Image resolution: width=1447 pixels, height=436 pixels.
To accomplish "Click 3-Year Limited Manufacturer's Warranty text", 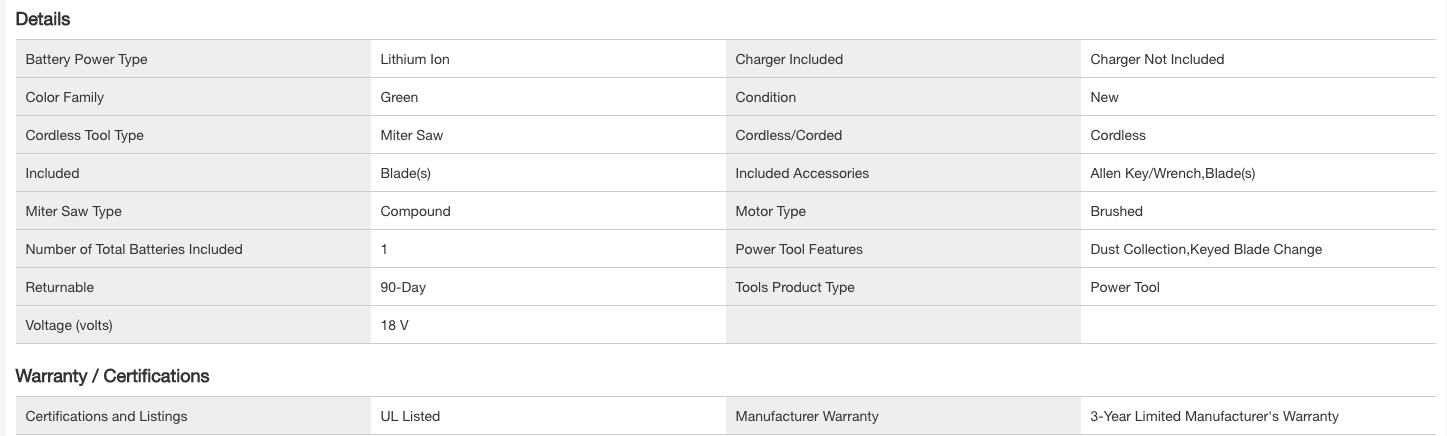I will coord(1214,416).
